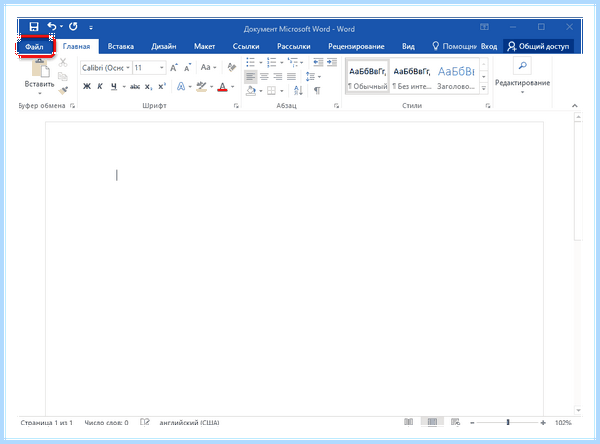Open the Рецензирование tab
This screenshot has height=444, width=600.
click(x=356, y=47)
